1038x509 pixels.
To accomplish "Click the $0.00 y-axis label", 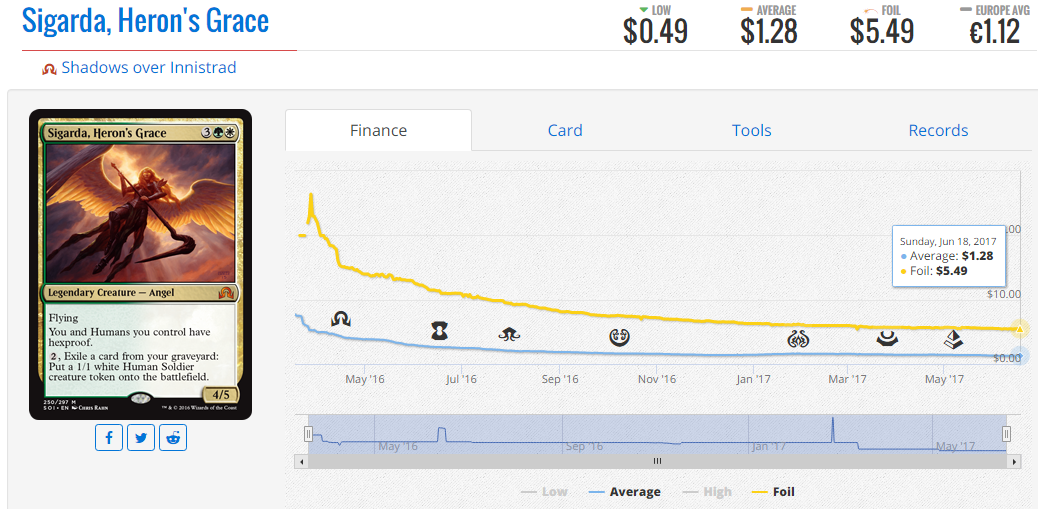I will [x=1008, y=358].
